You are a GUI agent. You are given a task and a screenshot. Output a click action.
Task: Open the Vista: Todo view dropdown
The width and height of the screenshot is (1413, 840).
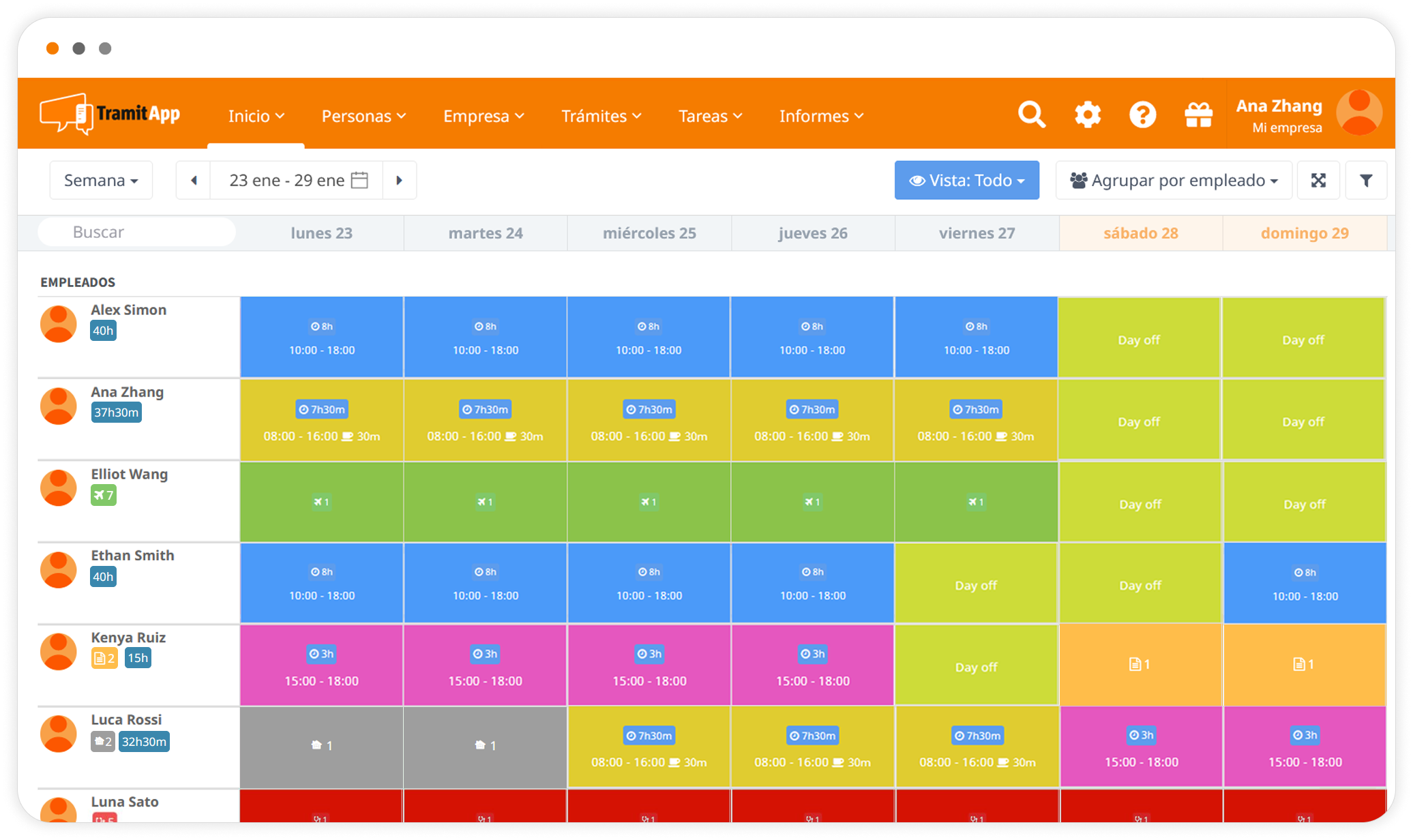pyautogui.click(x=966, y=180)
